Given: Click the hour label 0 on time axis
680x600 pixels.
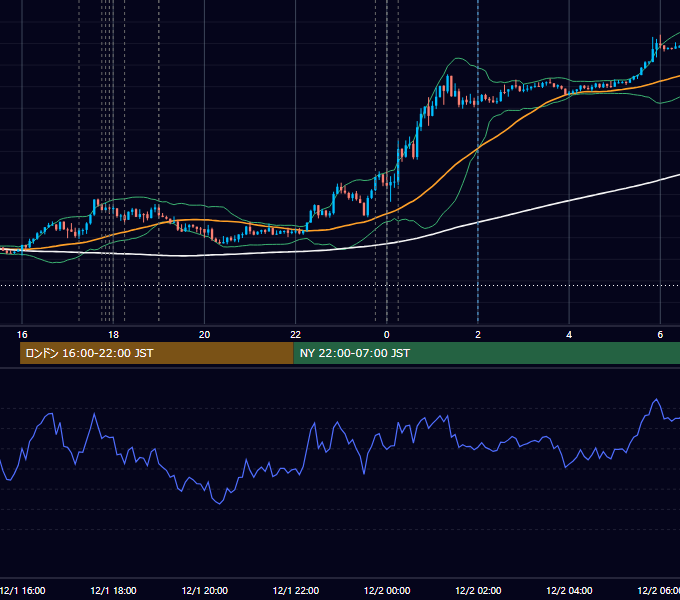Looking at the screenshot, I should 387,335.
